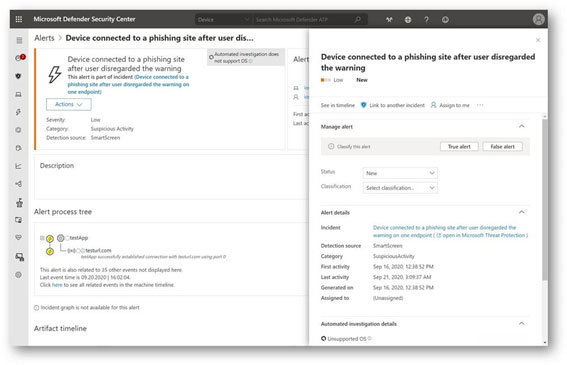Expand the hamburger navigation menu
Viewport: 567px width, 365px height.
[x=19, y=40]
